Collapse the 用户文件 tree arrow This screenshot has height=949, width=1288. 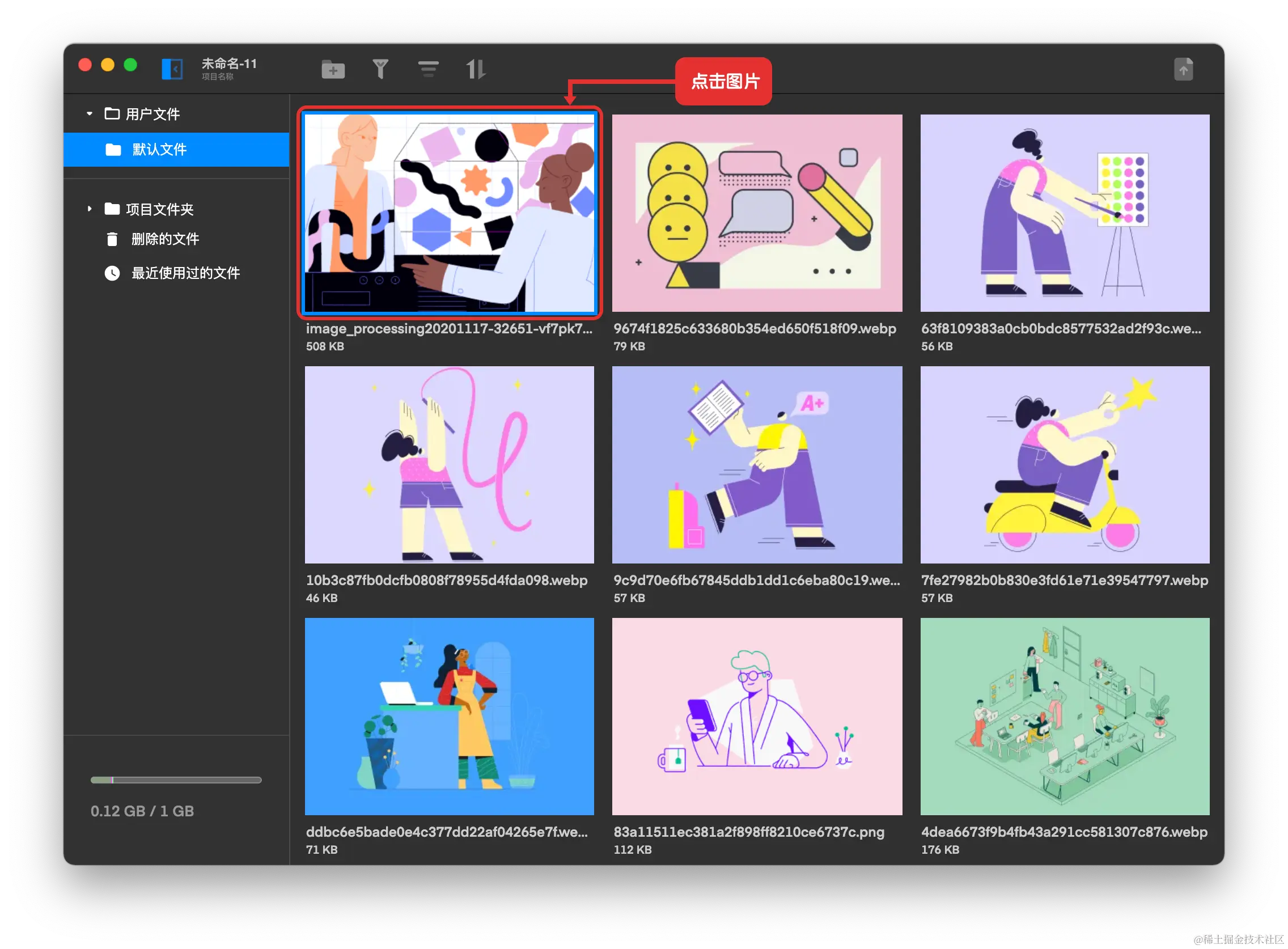pyautogui.click(x=90, y=114)
